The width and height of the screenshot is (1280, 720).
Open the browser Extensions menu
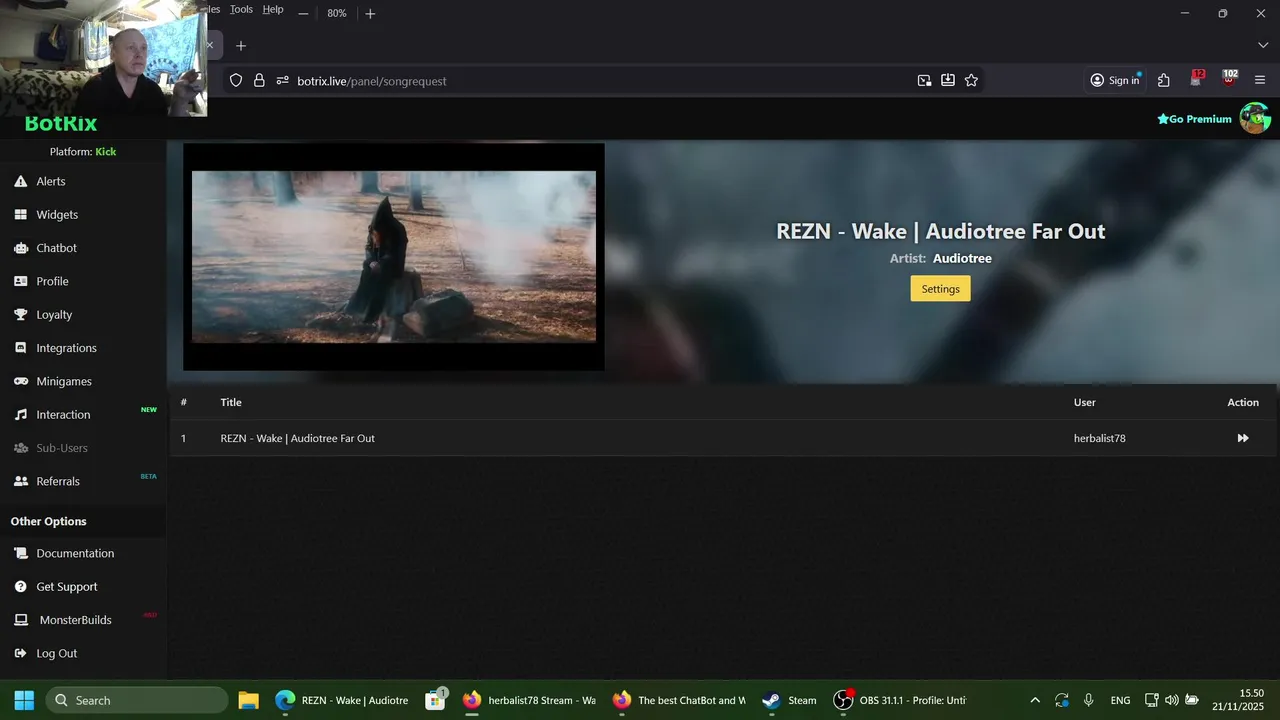click(x=1164, y=81)
